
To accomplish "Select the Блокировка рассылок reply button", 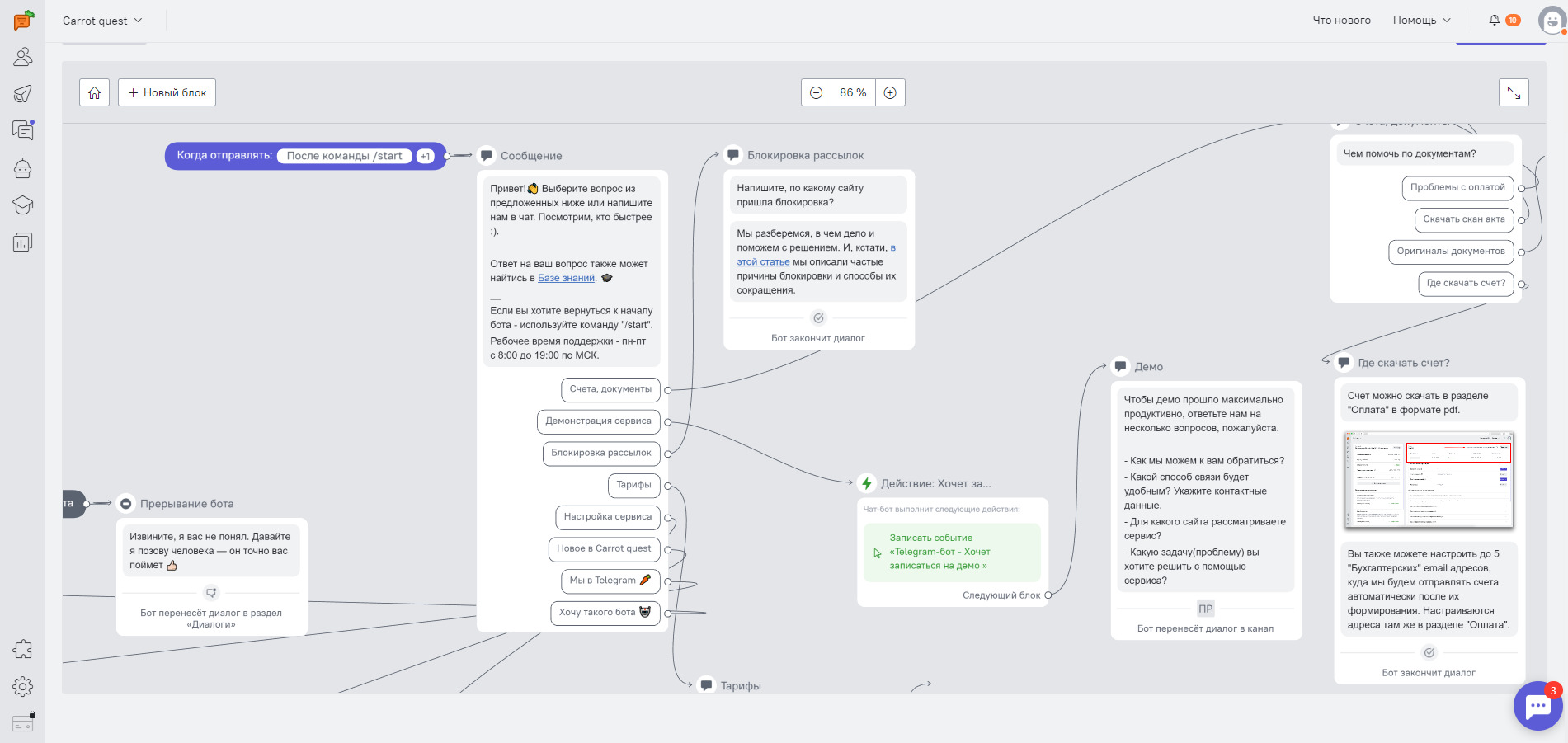I will (x=600, y=454).
